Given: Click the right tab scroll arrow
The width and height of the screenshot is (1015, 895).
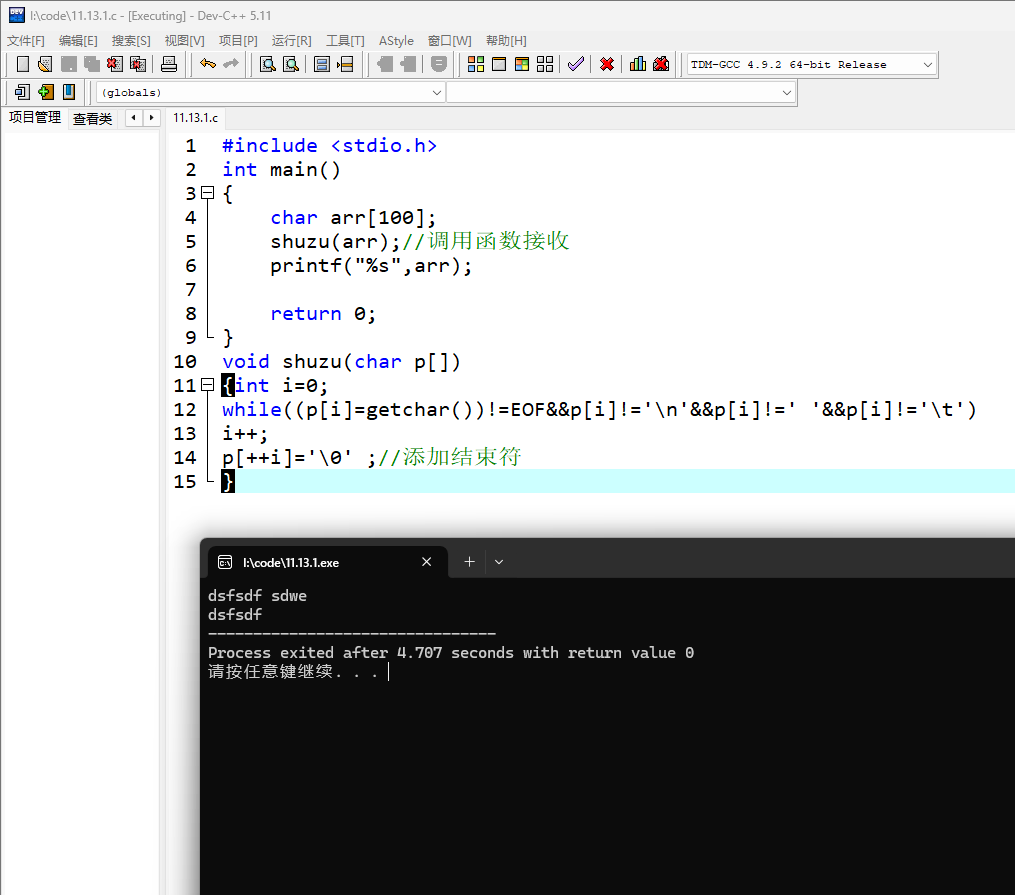Looking at the screenshot, I should click(x=151, y=118).
